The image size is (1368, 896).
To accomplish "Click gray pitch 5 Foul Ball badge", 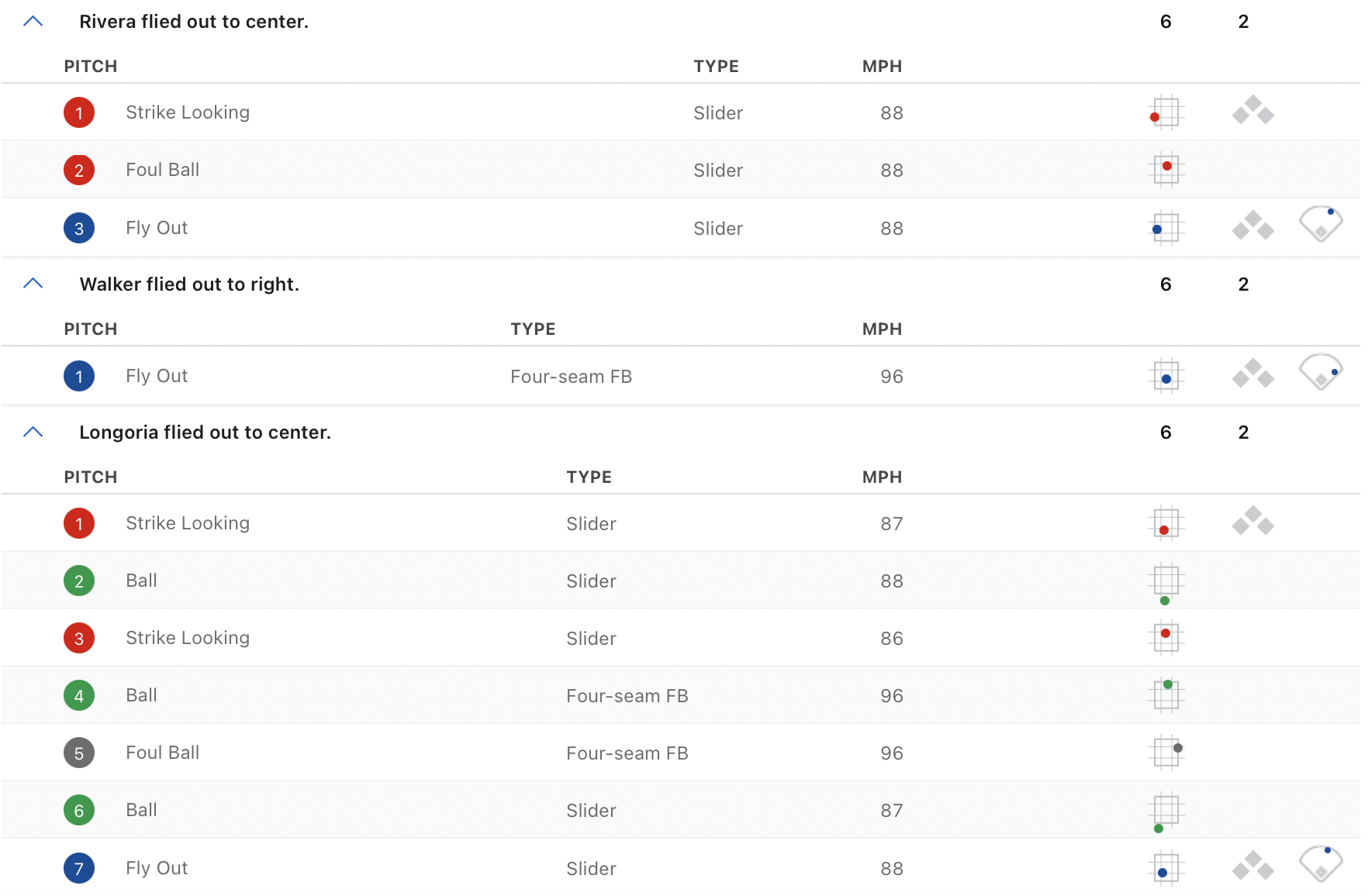I will click(x=79, y=753).
